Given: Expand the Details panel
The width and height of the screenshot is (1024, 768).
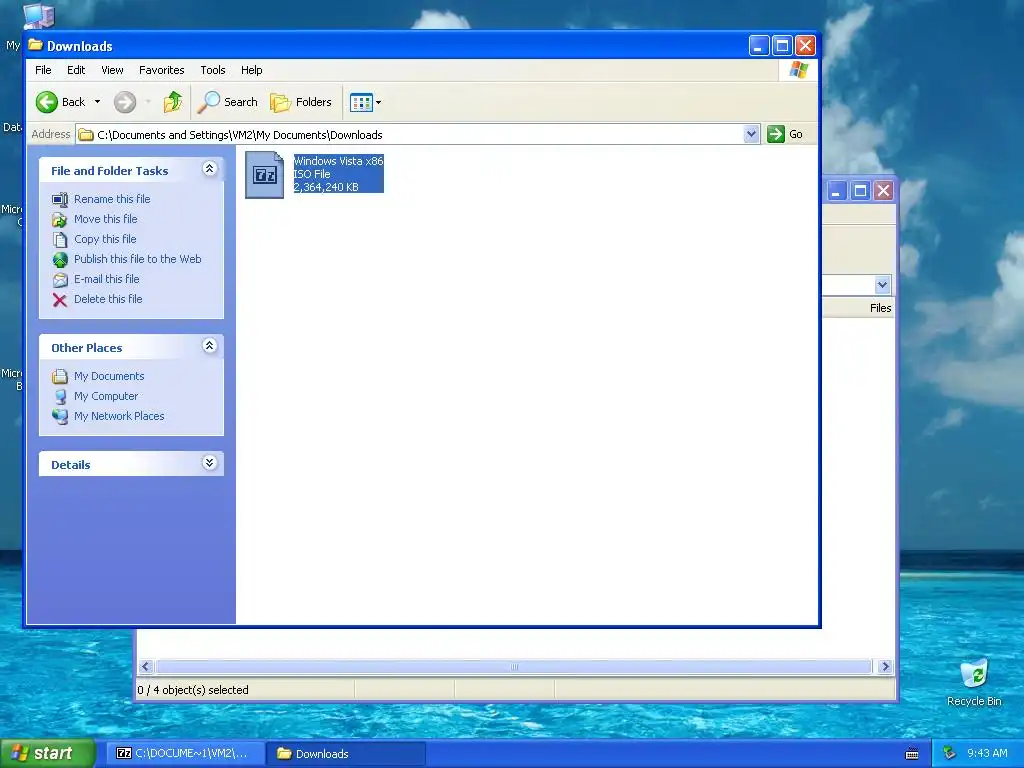Looking at the screenshot, I should pos(210,463).
